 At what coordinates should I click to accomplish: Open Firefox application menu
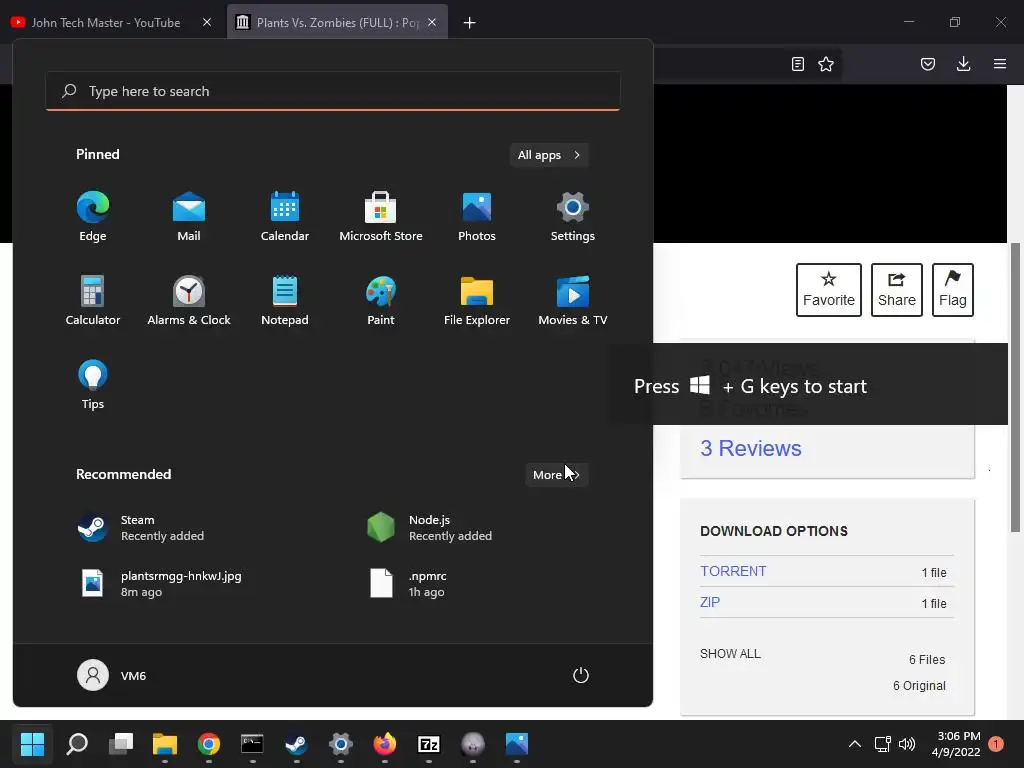pos(1000,64)
